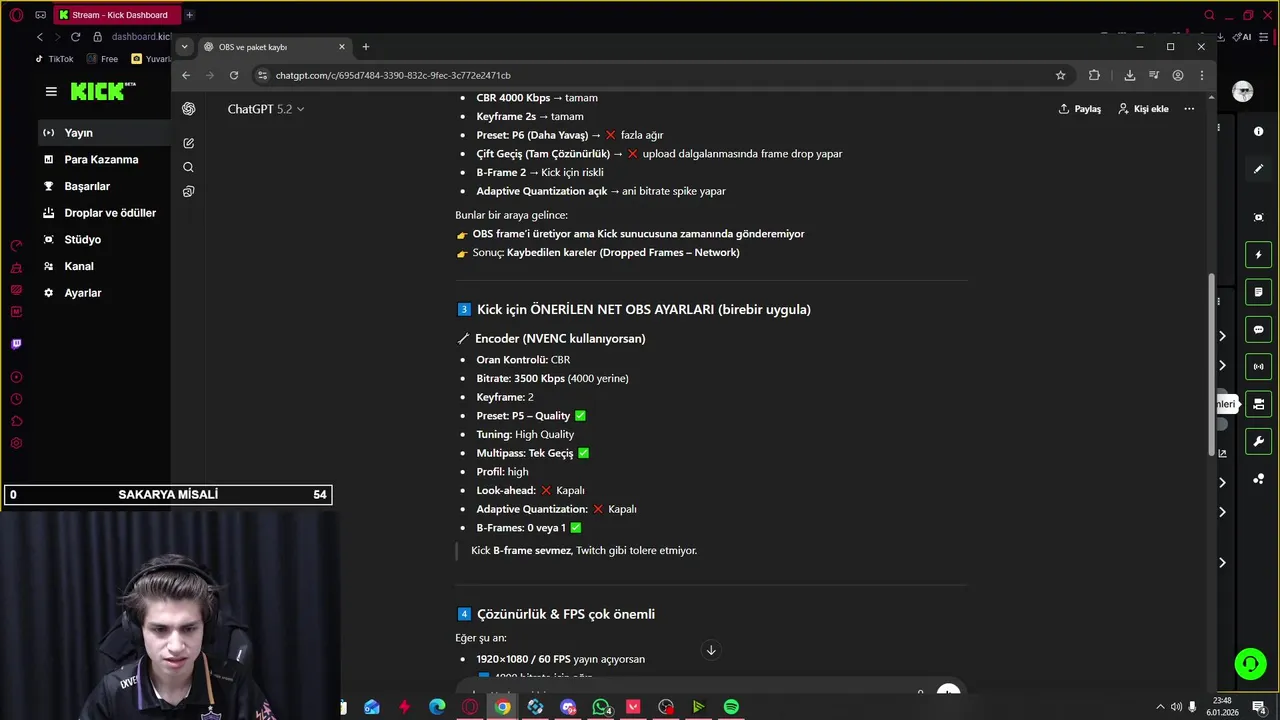Screen dimensions: 1280x720
Task: Open Chrome three-dot menu
Action: click(x=1201, y=75)
